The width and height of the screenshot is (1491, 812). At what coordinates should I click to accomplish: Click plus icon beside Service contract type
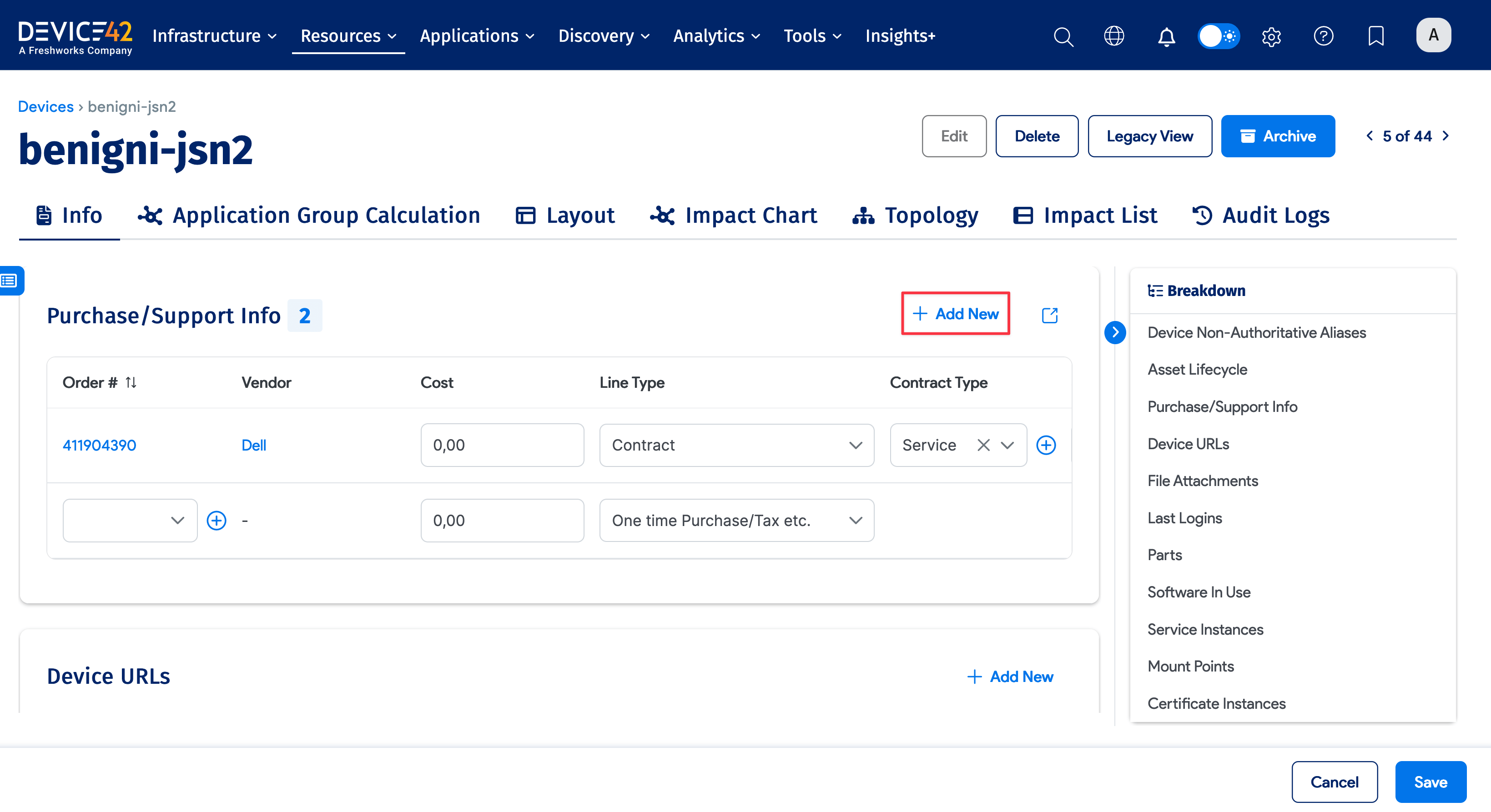[1046, 445]
